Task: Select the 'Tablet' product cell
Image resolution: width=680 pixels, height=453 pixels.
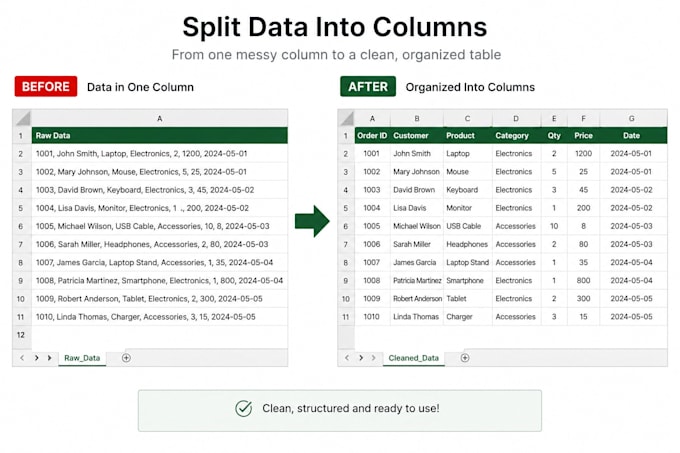Action: [x=468, y=299]
